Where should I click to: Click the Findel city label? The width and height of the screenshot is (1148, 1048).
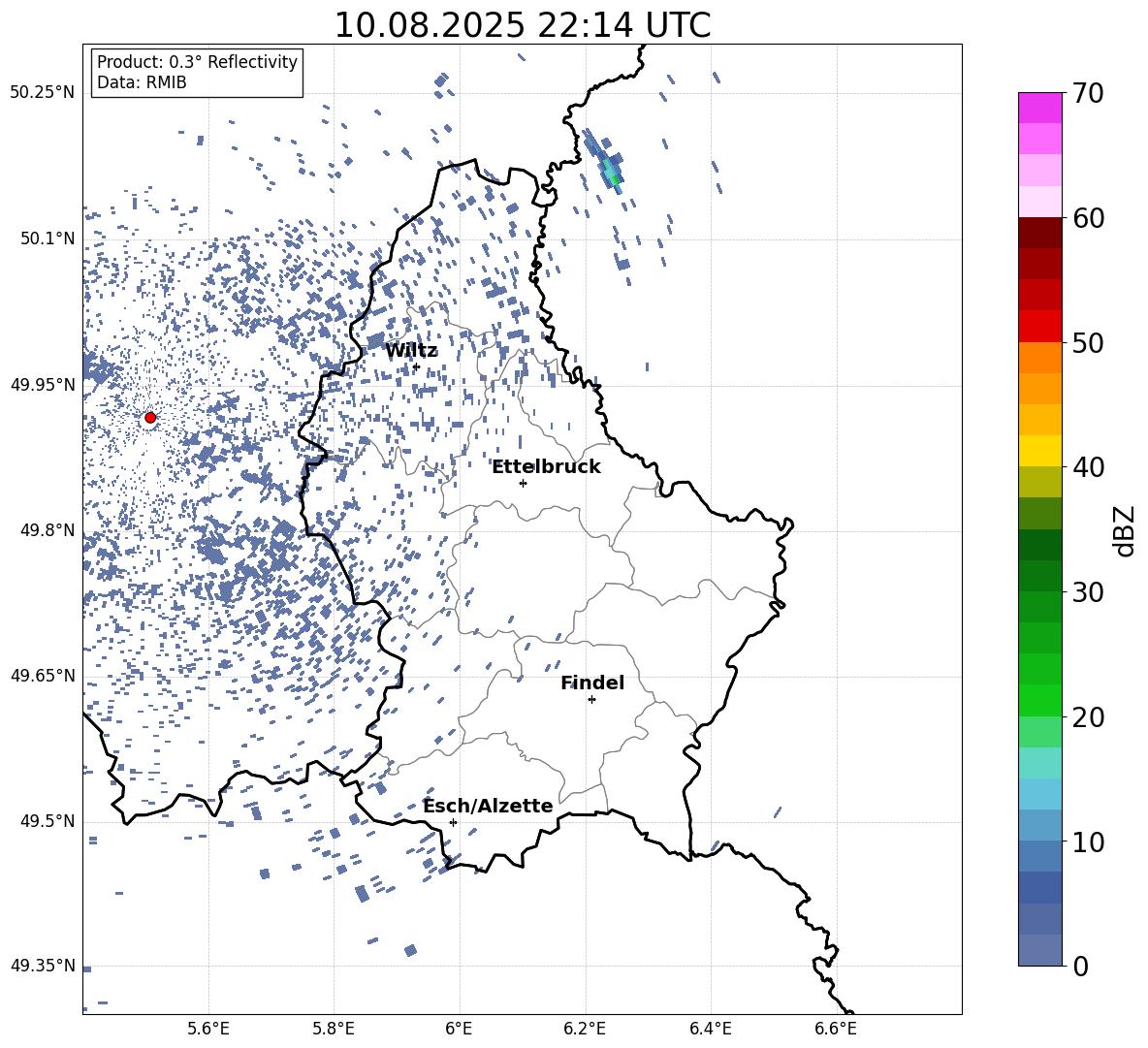pos(592,683)
